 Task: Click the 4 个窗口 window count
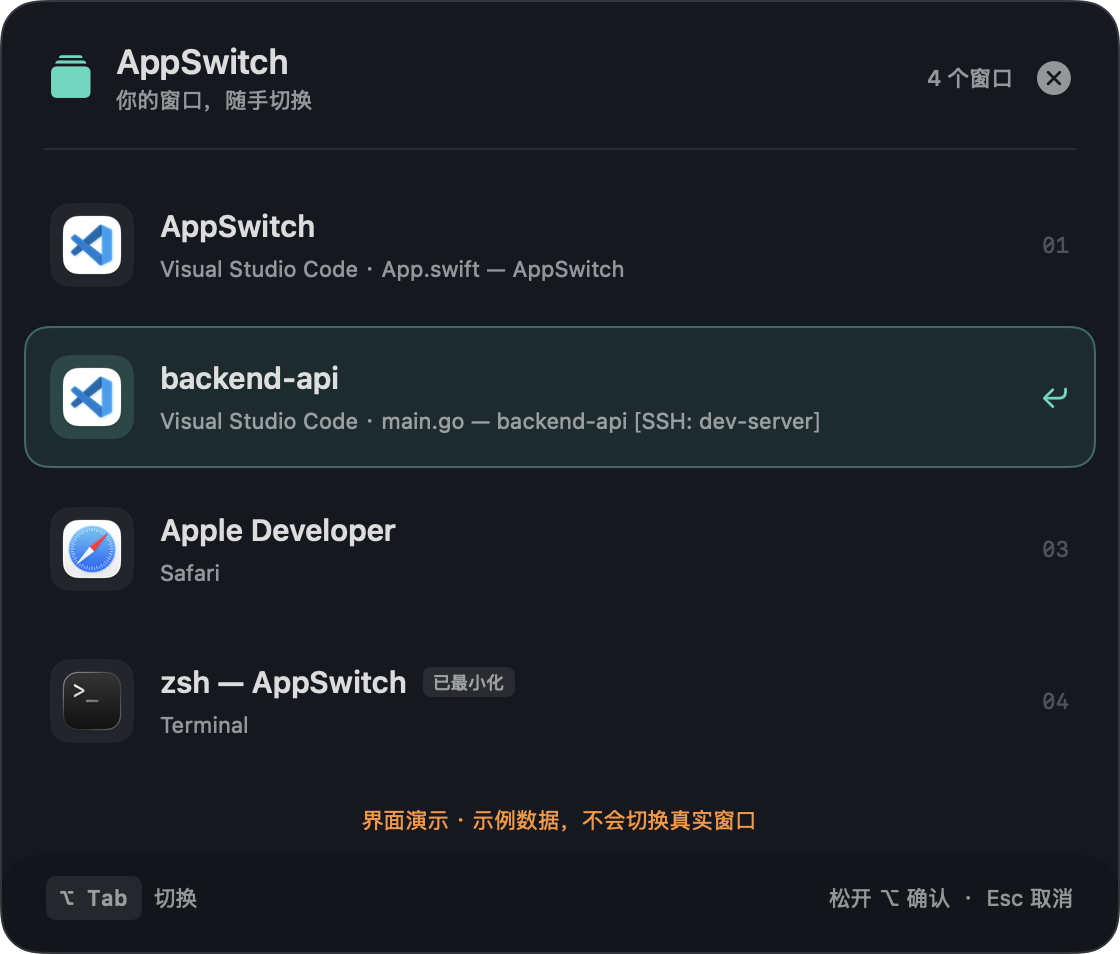click(969, 79)
